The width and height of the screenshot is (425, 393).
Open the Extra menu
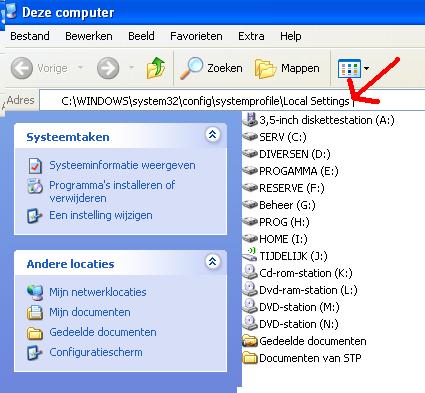251,36
